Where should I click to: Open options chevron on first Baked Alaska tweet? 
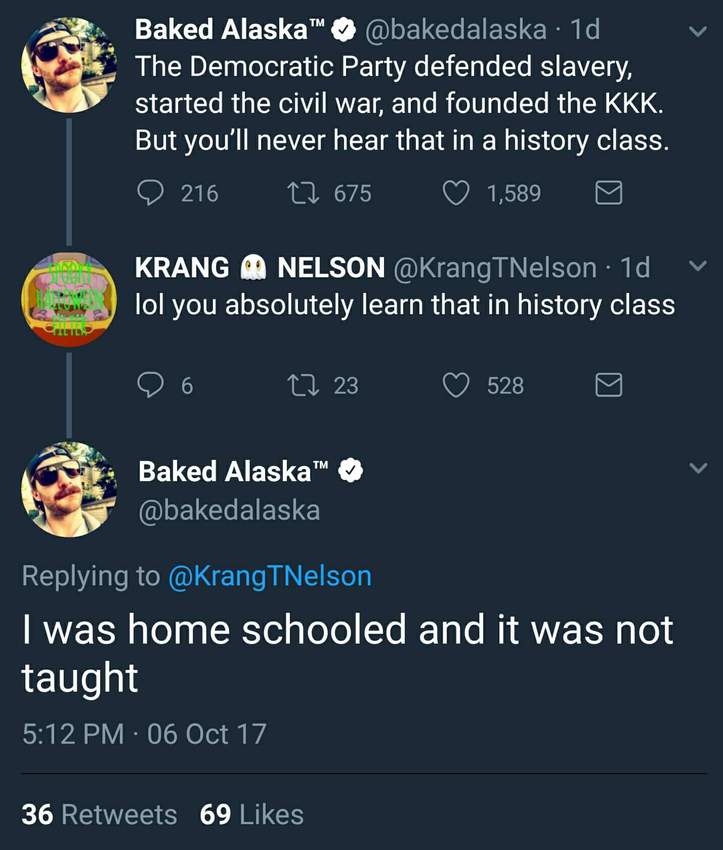tap(698, 32)
